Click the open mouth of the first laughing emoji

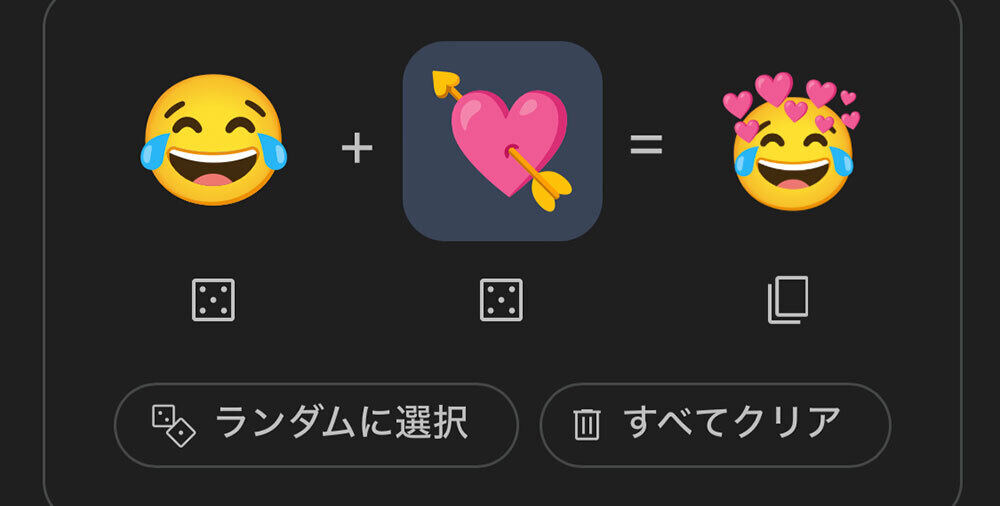(x=213, y=167)
